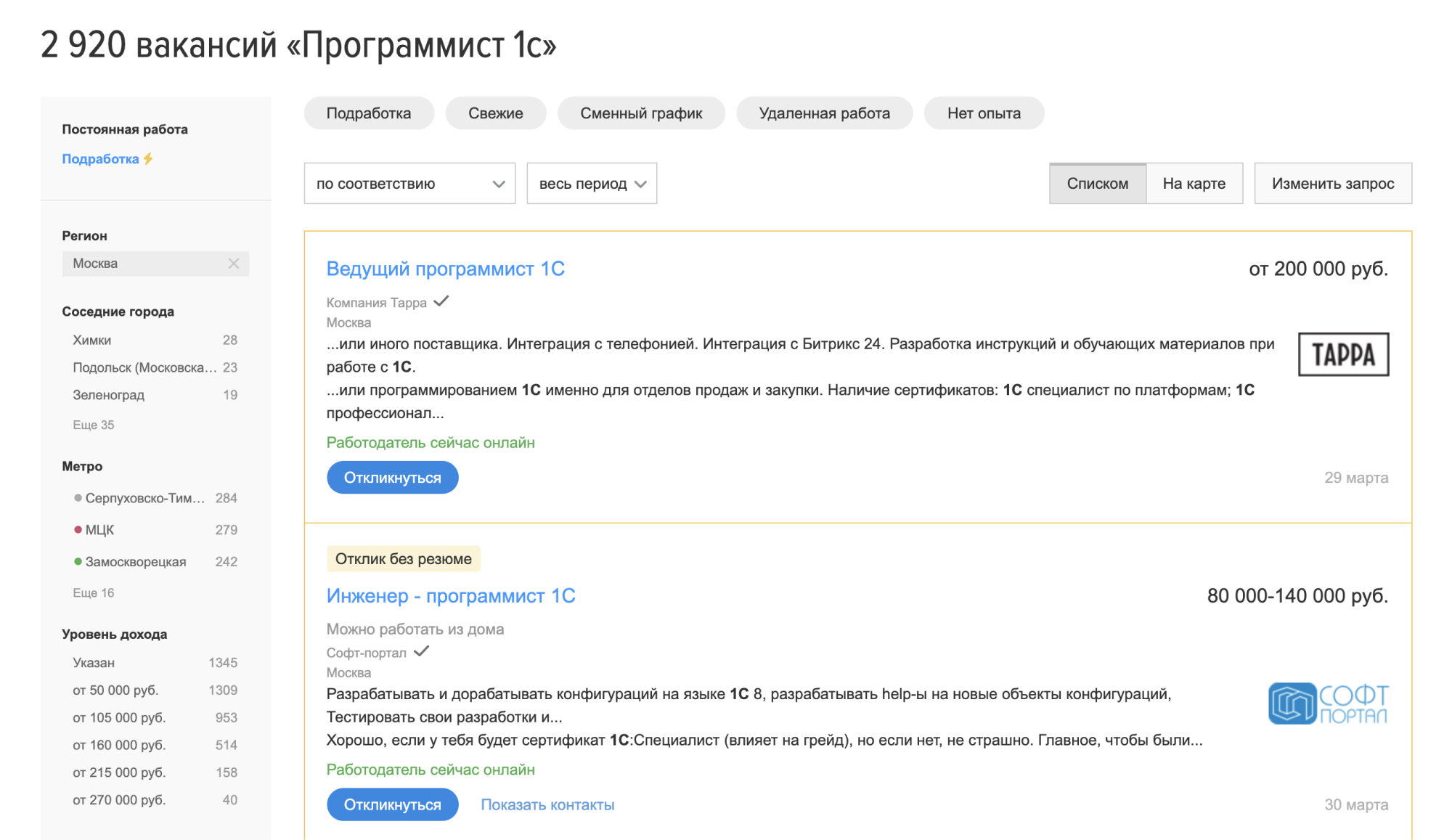
Task: Click the '30 марта' posting date
Action: point(1356,804)
